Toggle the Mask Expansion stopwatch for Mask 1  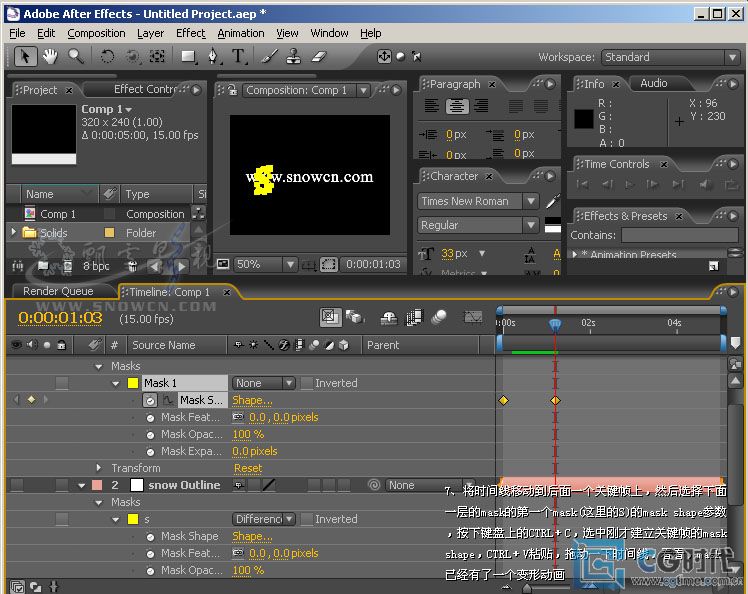(150, 451)
